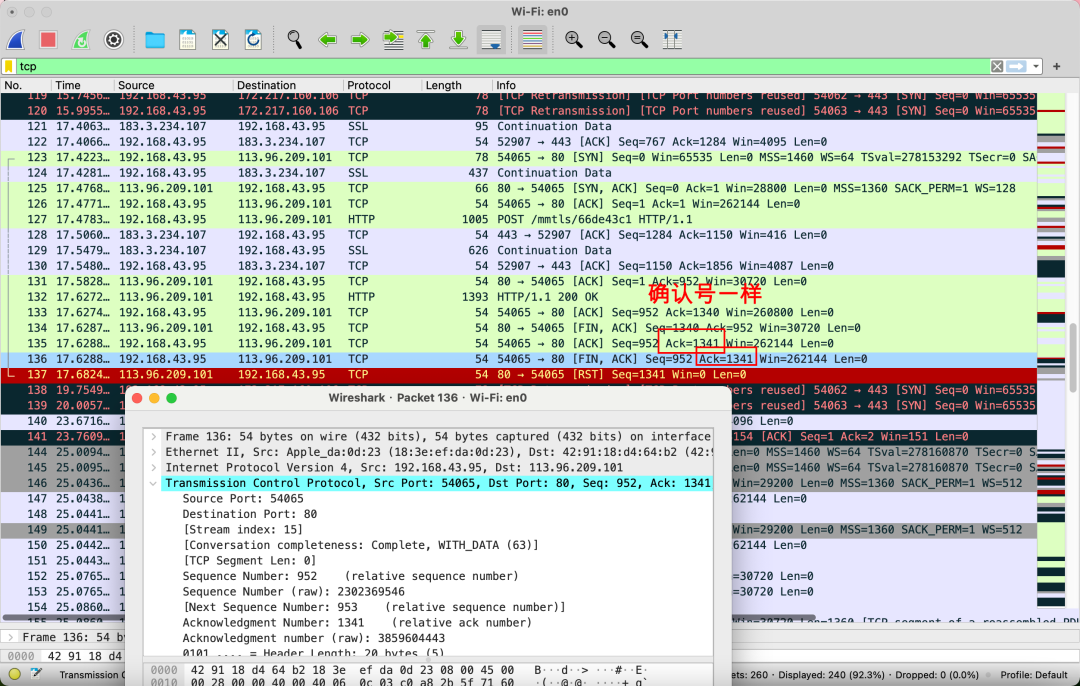Toggle packet list colorization

pos(532,40)
